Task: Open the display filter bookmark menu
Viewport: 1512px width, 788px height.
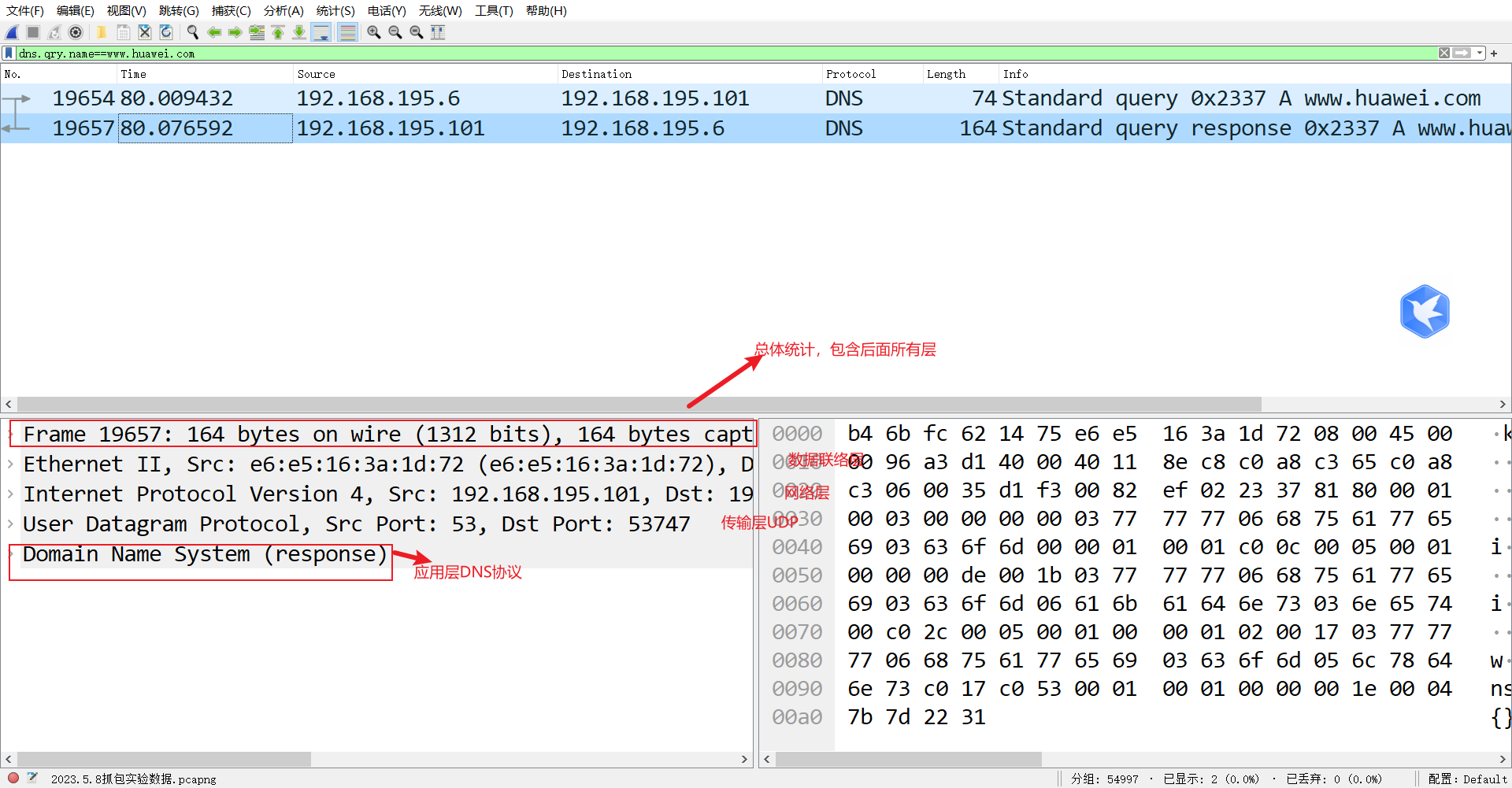Action: click(x=9, y=54)
